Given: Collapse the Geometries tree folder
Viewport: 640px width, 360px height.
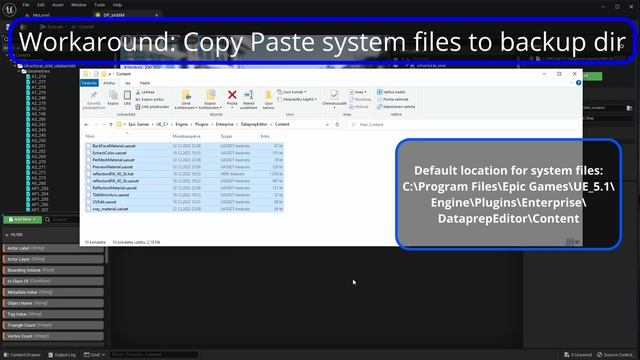Looking at the screenshot, I should coord(19,71).
